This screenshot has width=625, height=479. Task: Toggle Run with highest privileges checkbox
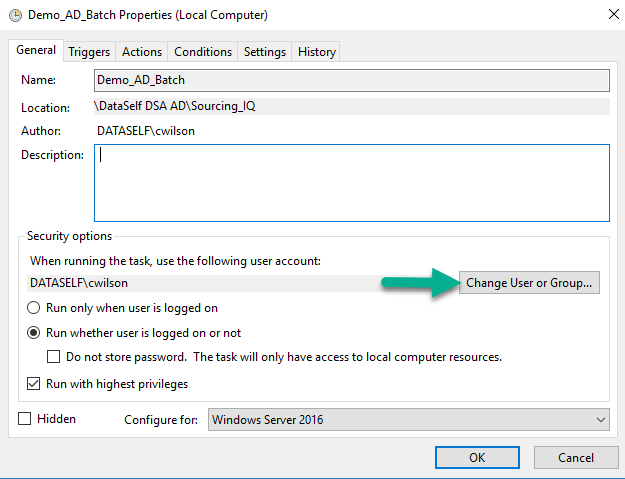click(35, 384)
